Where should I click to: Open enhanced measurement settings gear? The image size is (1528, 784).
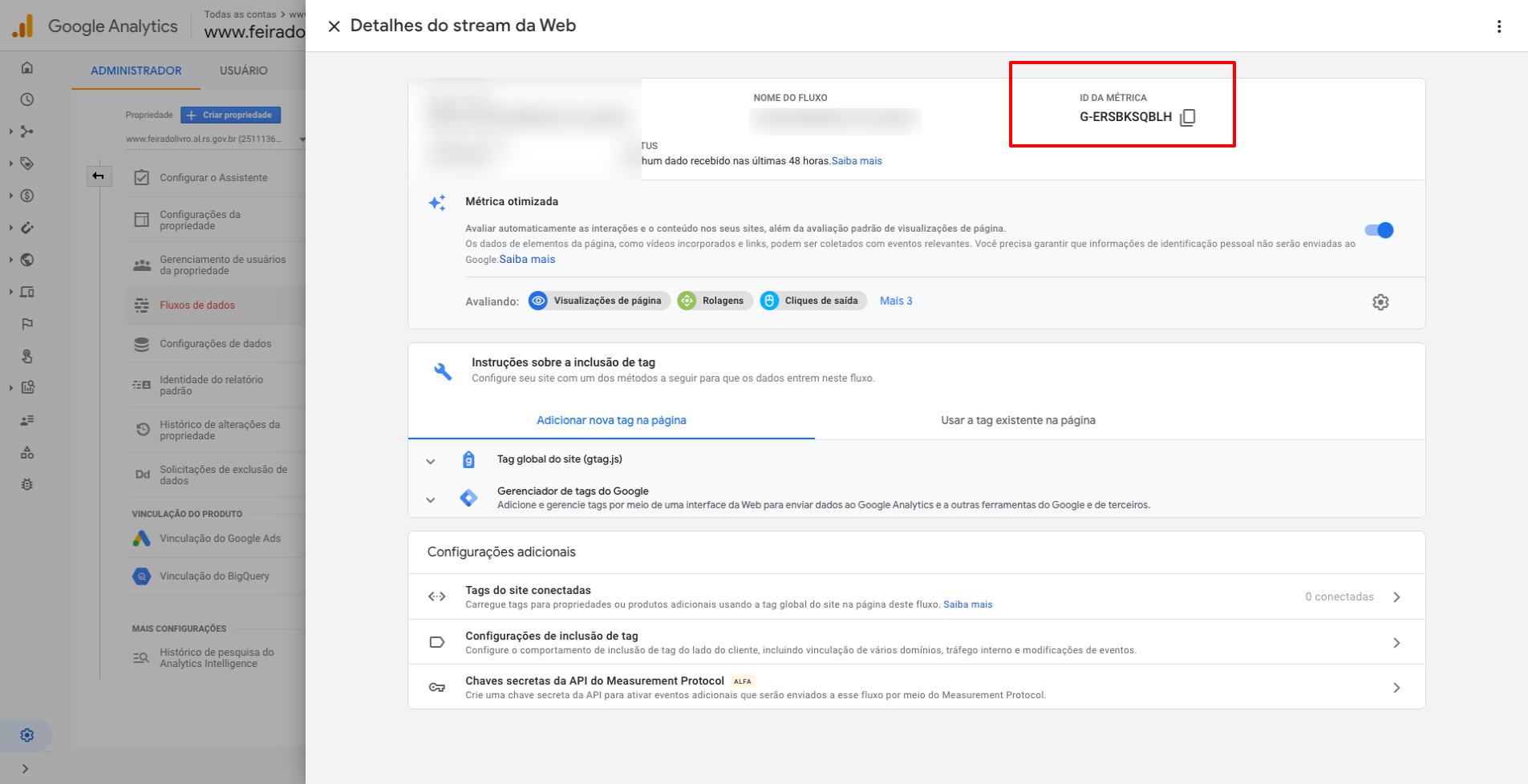1380,302
